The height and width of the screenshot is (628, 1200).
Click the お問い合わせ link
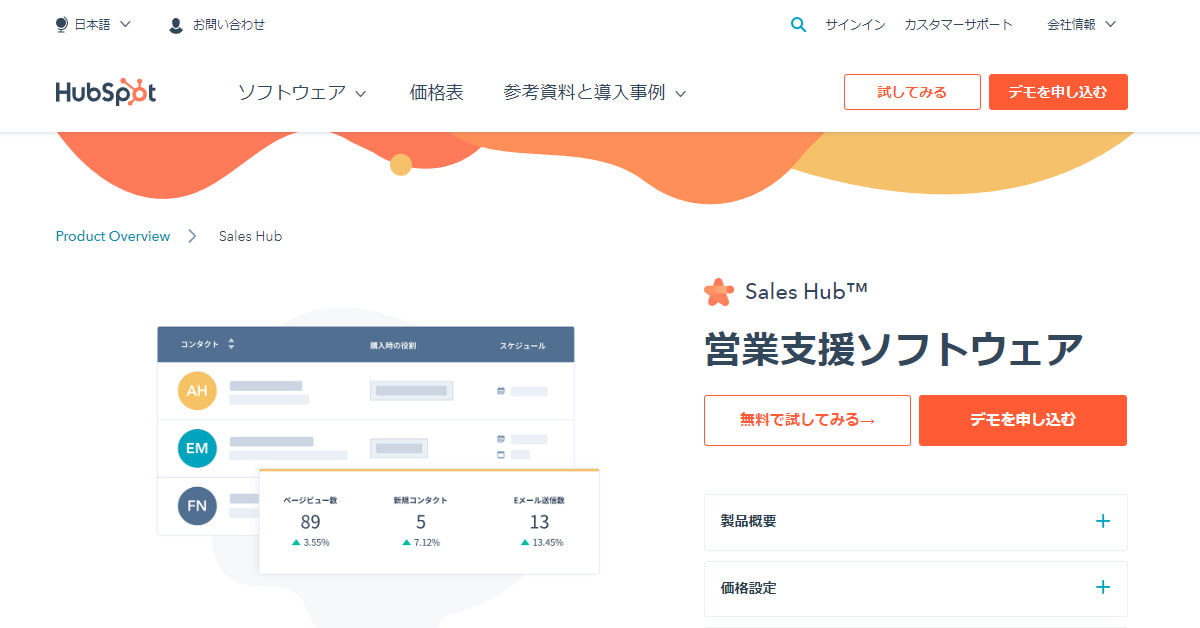[229, 25]
